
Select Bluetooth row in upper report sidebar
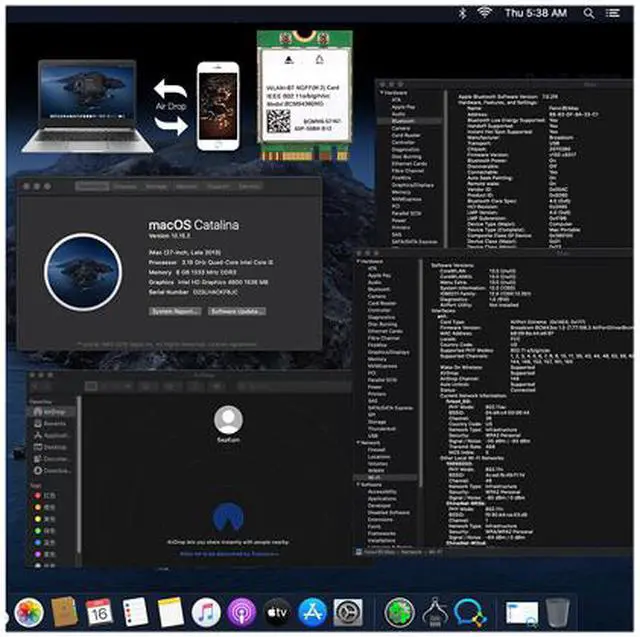(410, 121)
